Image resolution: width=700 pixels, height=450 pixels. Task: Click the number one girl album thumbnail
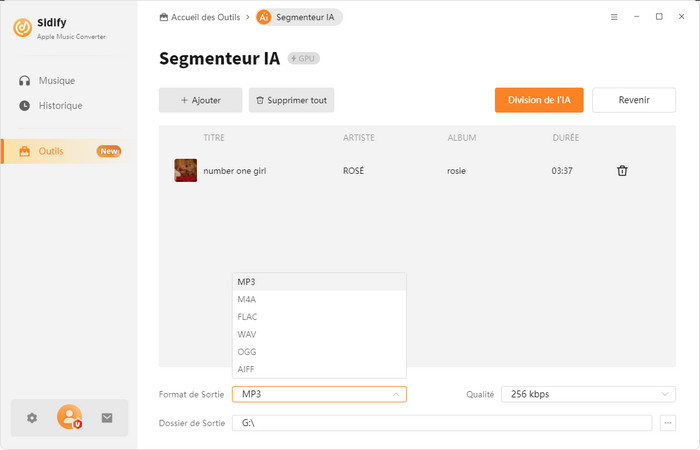pos(185,170)
